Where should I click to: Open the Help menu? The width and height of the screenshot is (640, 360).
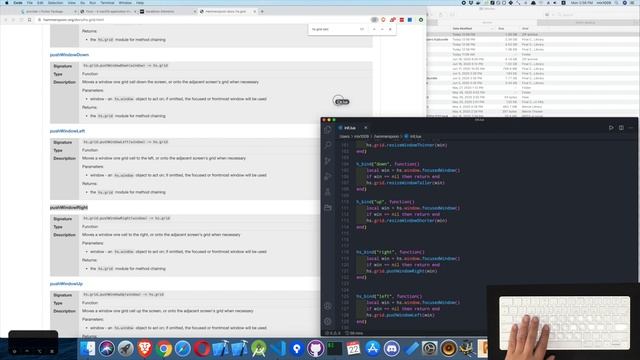140,2
